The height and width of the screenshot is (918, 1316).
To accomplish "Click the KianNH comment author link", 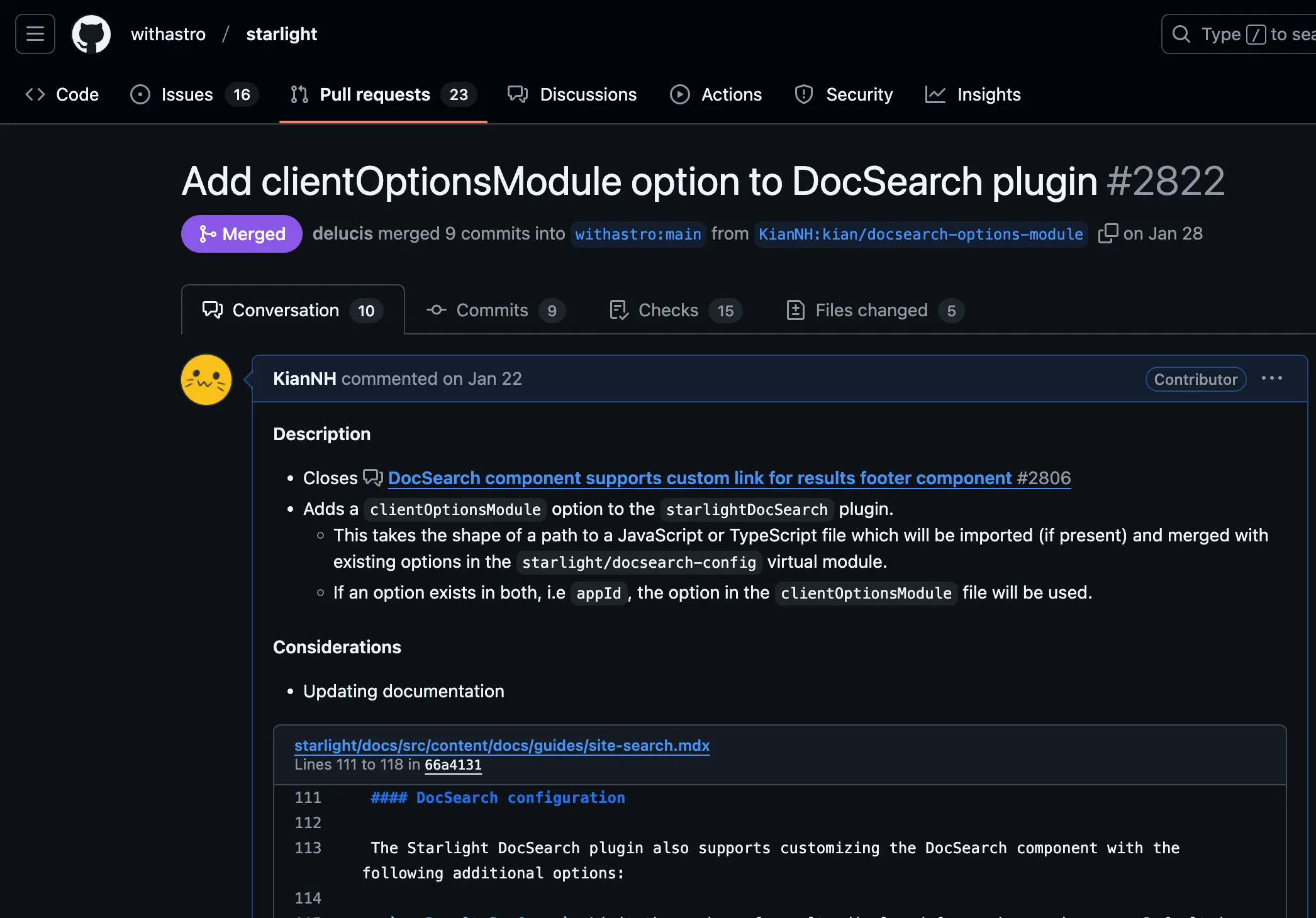I will pos(304,379).
